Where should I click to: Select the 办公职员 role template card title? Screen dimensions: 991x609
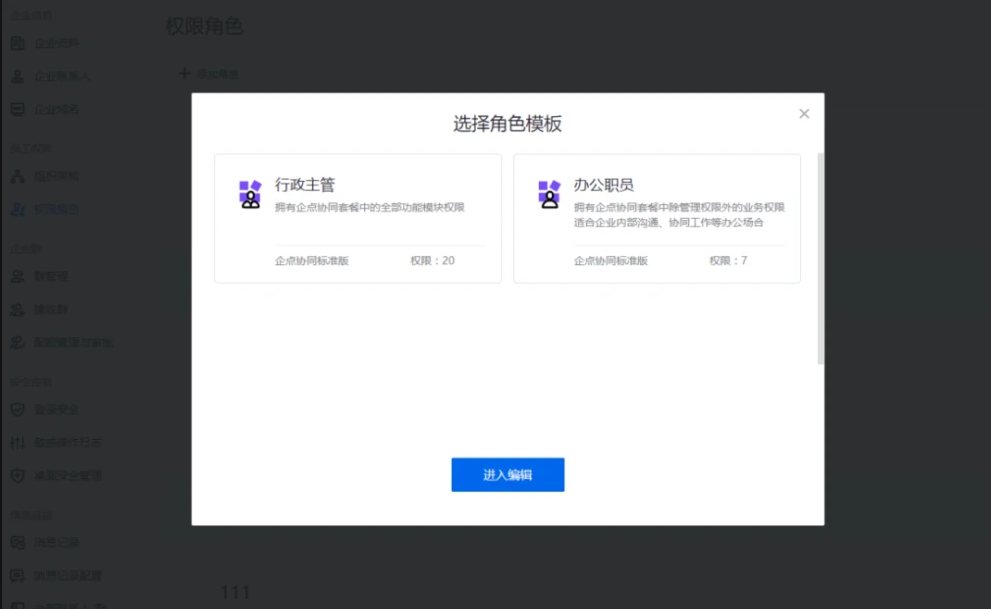[604, 184]
